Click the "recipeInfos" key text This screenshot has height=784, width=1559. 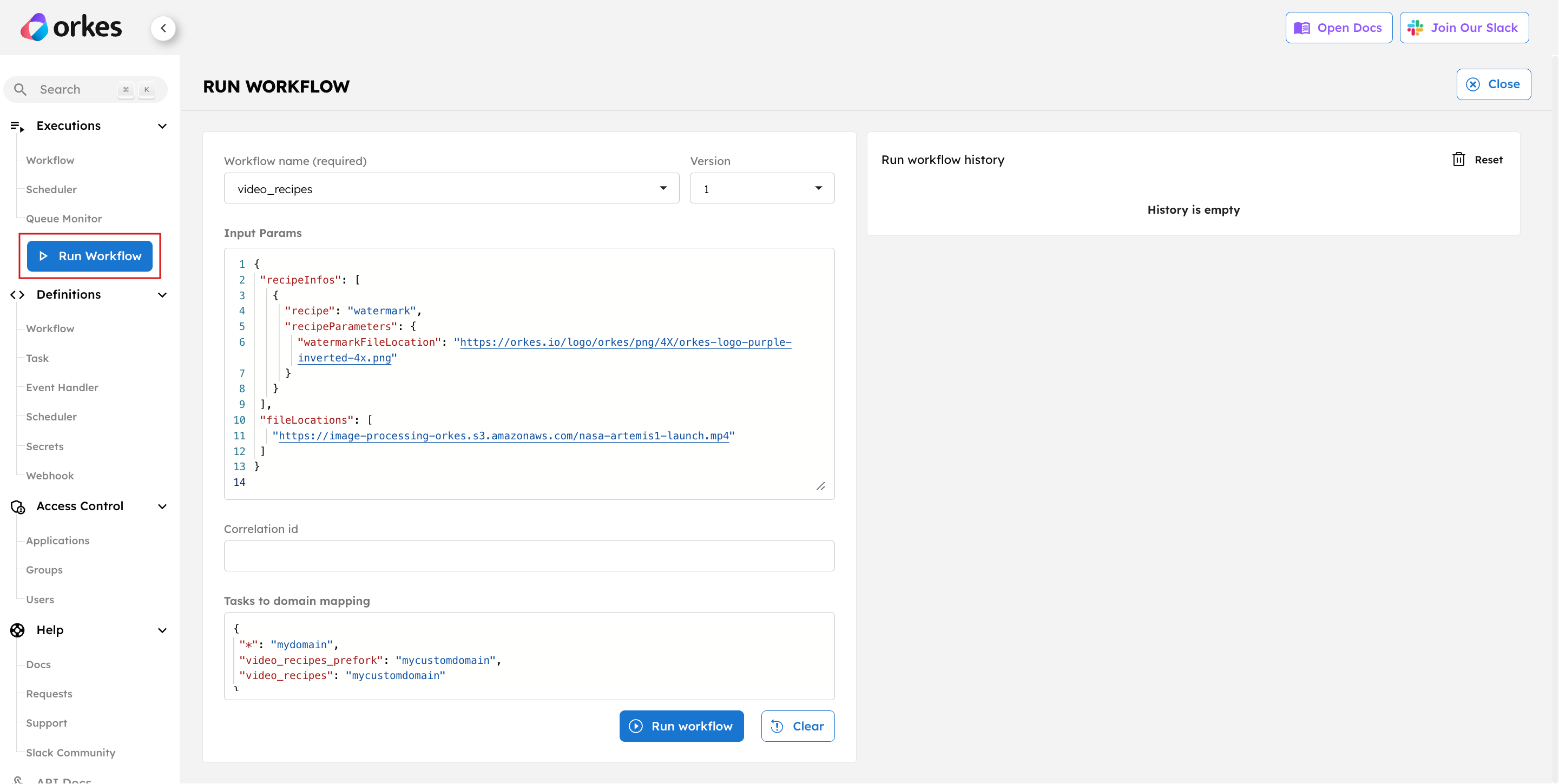point(301,280)
